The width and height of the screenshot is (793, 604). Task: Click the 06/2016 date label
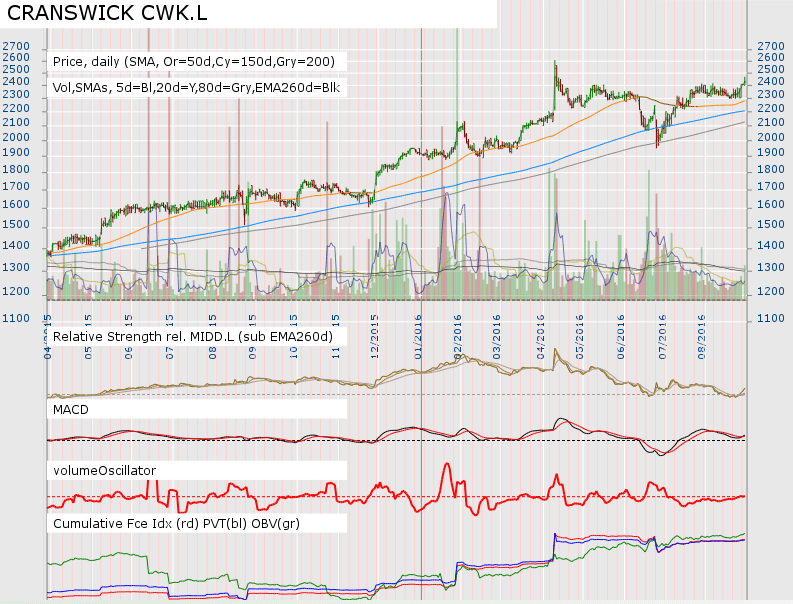click(x=622, y=337)
